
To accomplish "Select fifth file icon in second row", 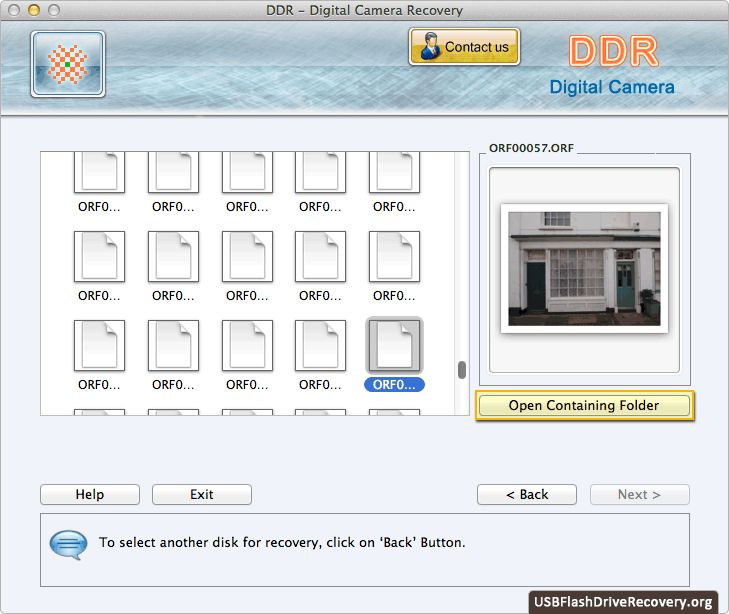I will [395, 257].
